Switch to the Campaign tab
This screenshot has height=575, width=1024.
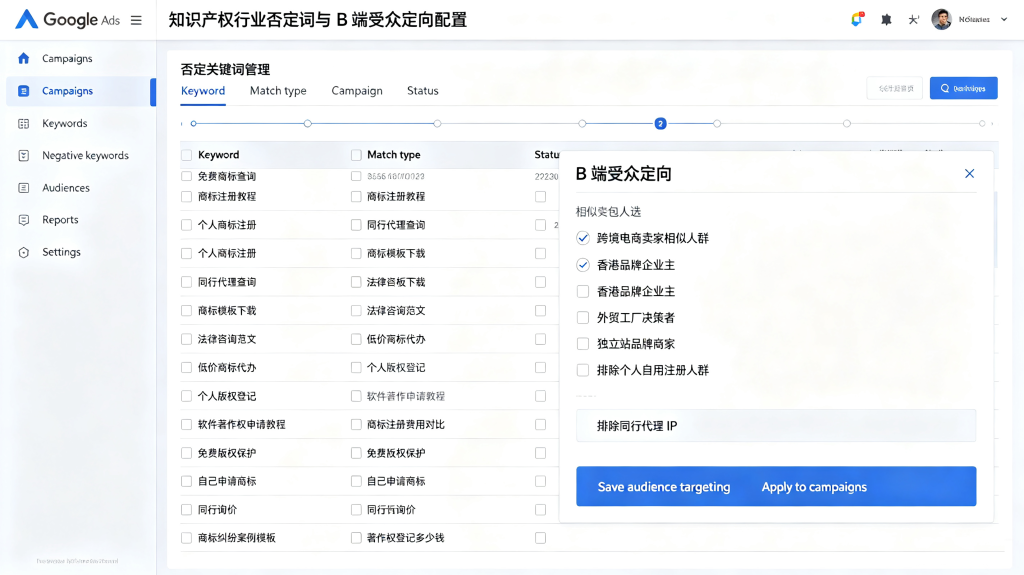[x=357, y=91]
